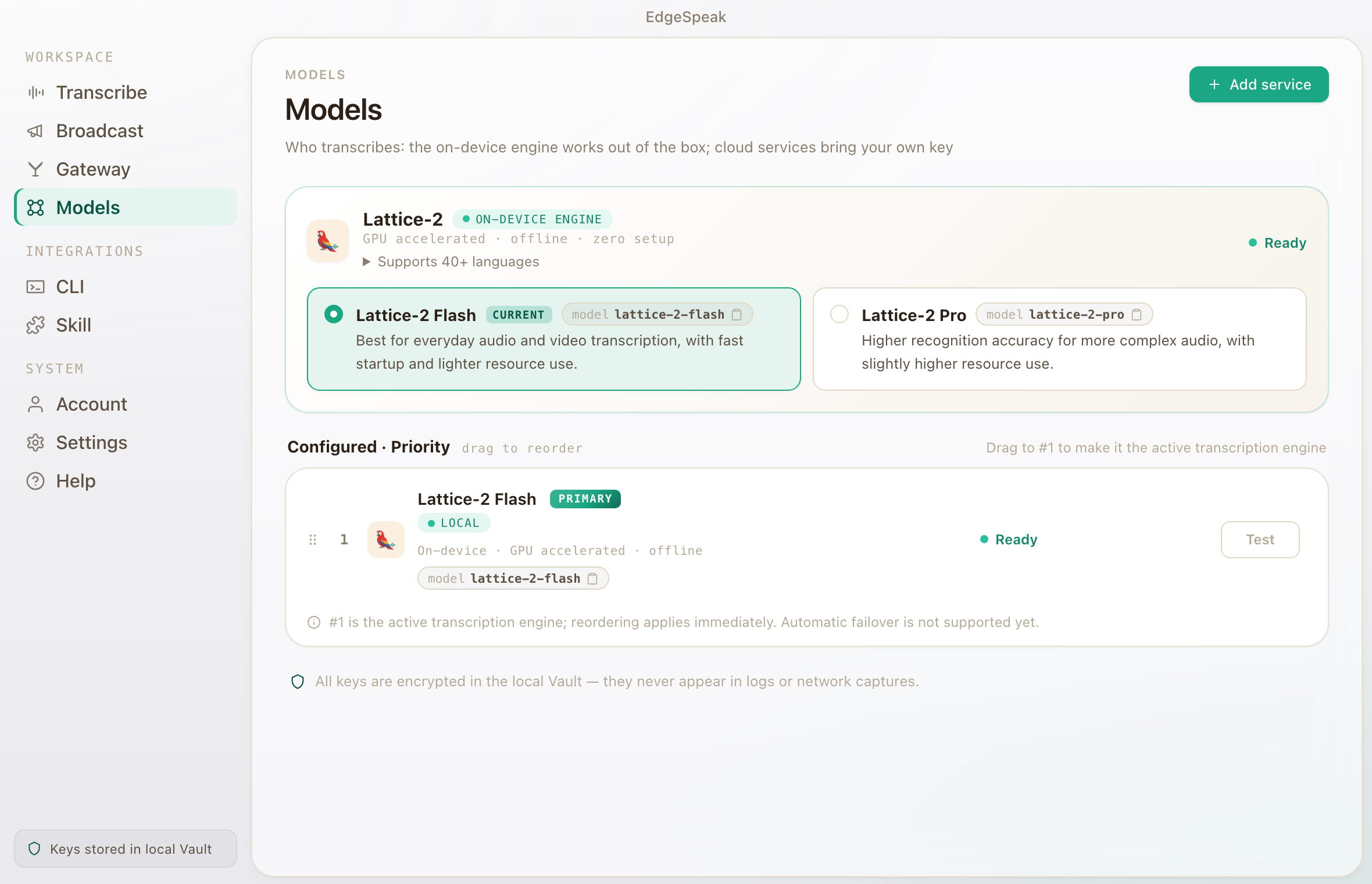Click the Test button for Lattice-2 Flash
Screen dimensions: 1372x884
[1260, 540]
